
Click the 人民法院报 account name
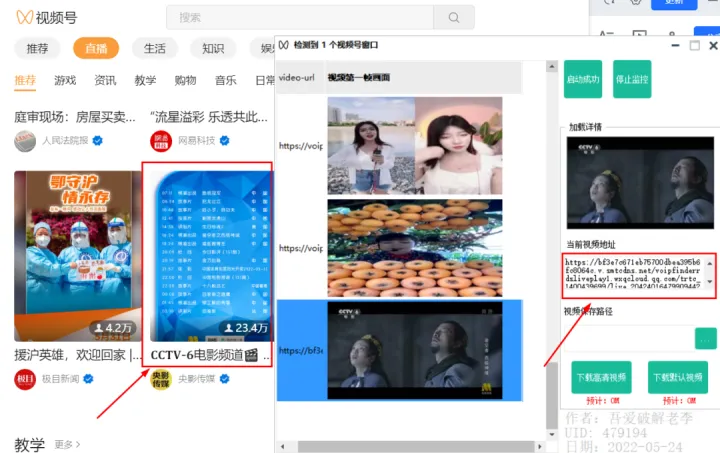[x=65, y=140]
